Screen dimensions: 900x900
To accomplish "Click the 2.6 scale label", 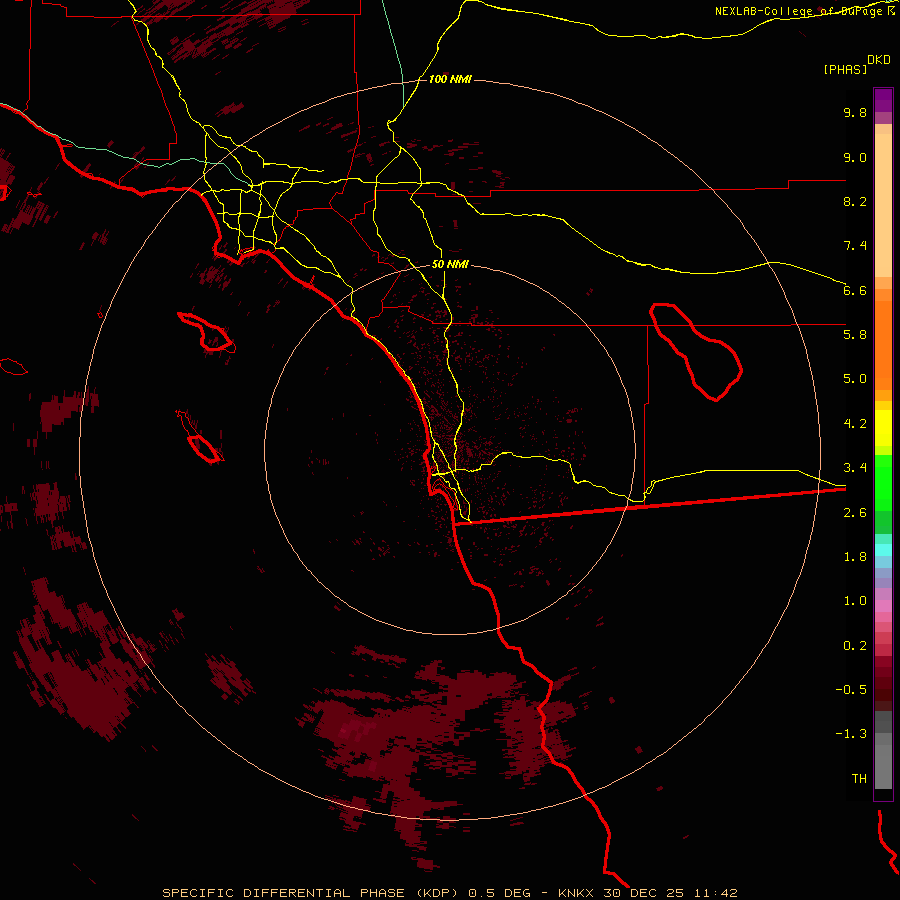I will (855, 513).
